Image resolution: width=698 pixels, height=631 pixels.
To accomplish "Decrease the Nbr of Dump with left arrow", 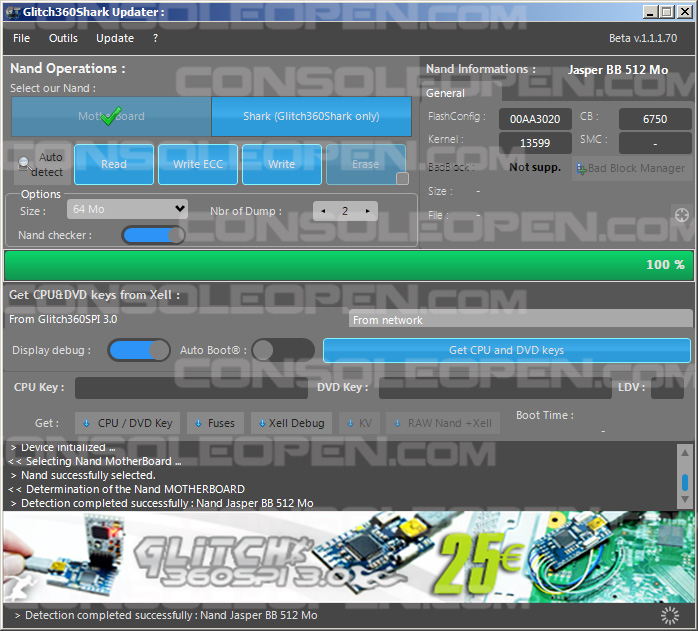I will pyautogui.click(x=322, y=211).
